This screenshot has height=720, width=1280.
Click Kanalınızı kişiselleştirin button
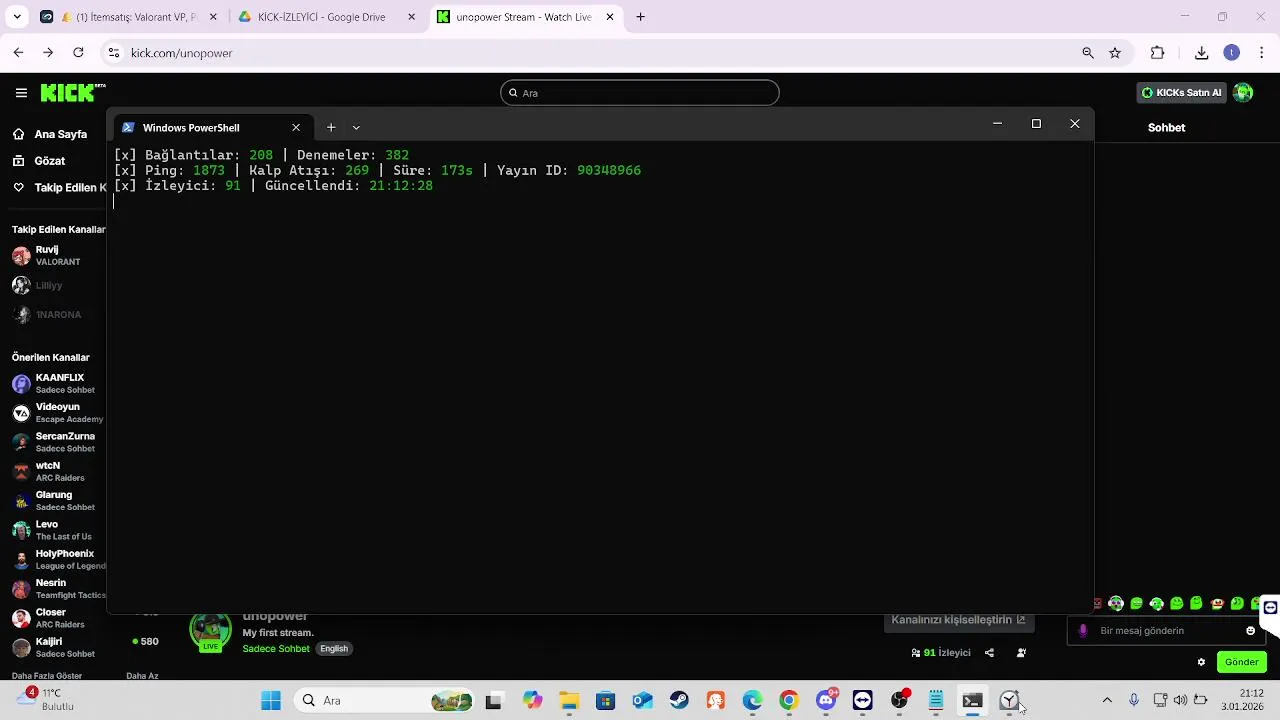click(958, 620)
